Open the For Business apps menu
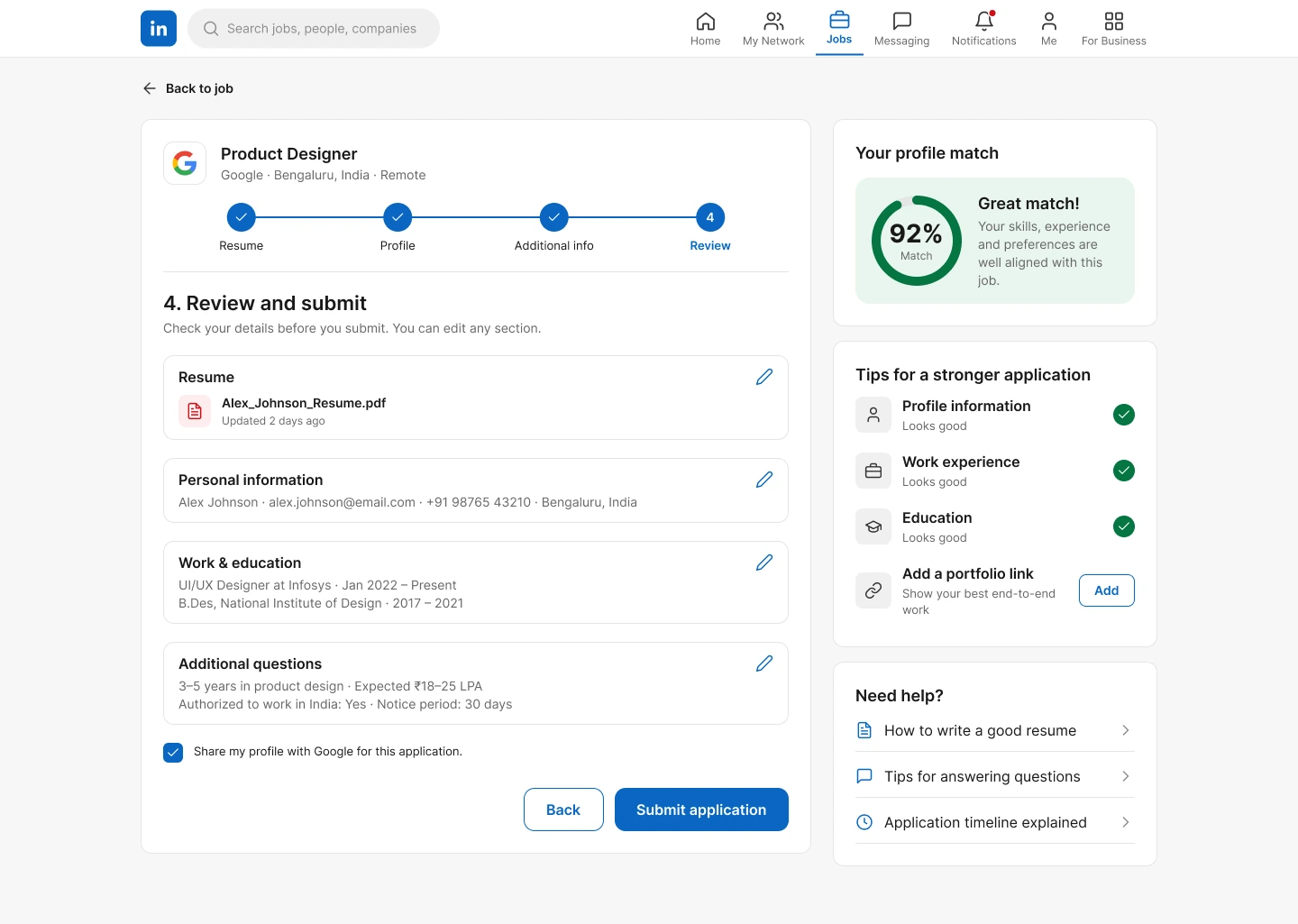1298x924 pixels. coord(1114,29)
